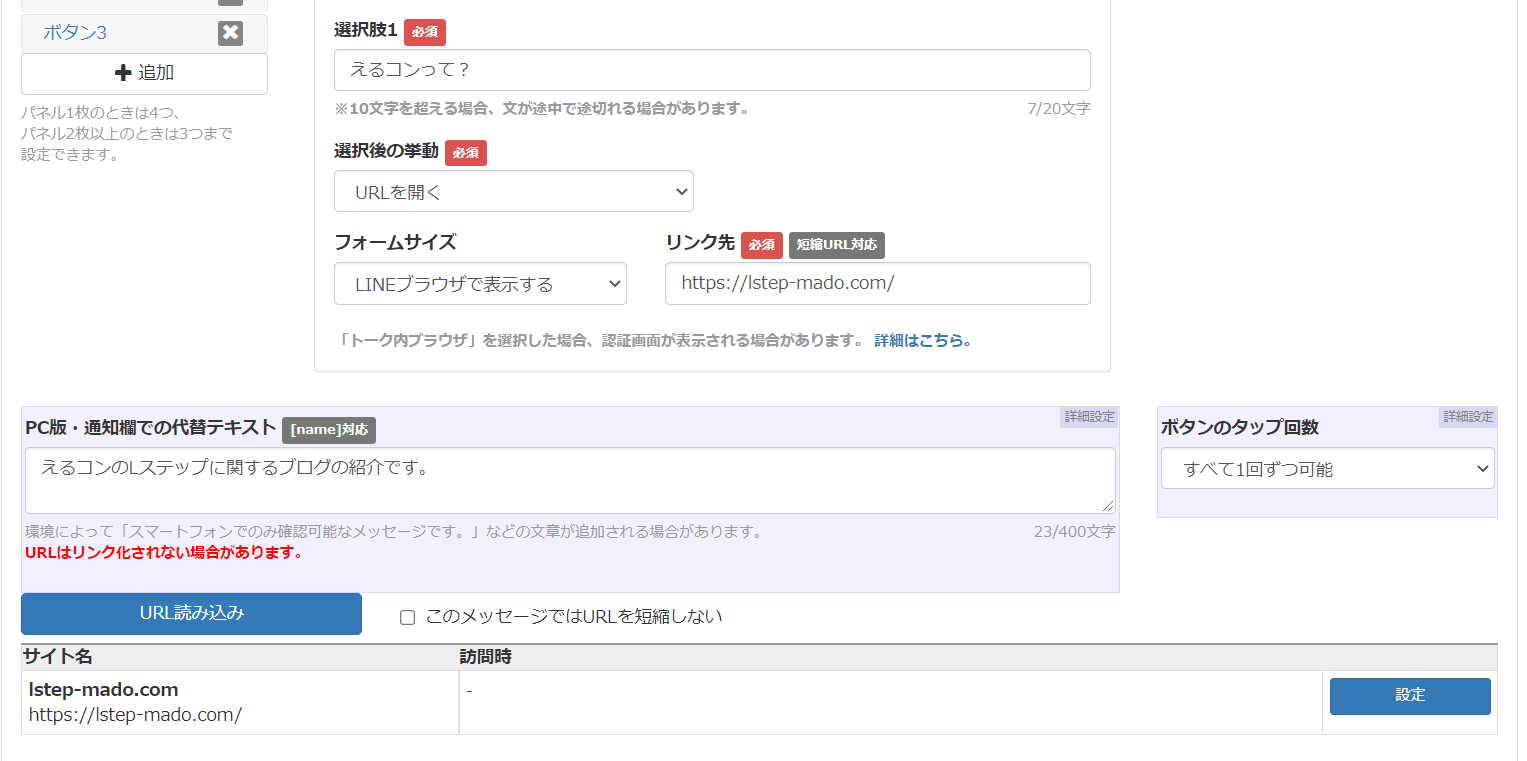The image size is (1527, 761).
Task: Click the https://lstep-mado.com/ URL in the table
Action: pos(135,715)
